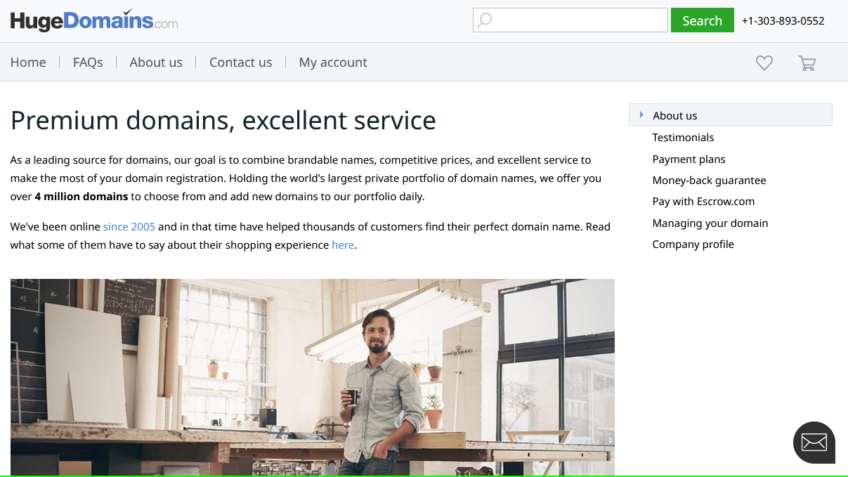Click the HugeDomains.com logo

click(x=94, y=20)
